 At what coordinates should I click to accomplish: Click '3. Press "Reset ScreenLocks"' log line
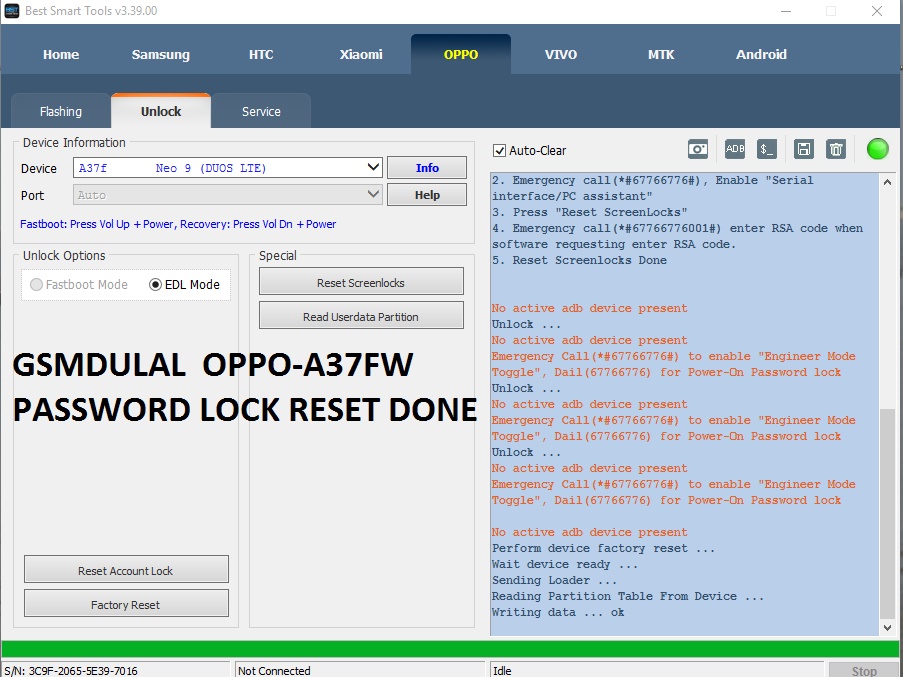pos(590,212)
